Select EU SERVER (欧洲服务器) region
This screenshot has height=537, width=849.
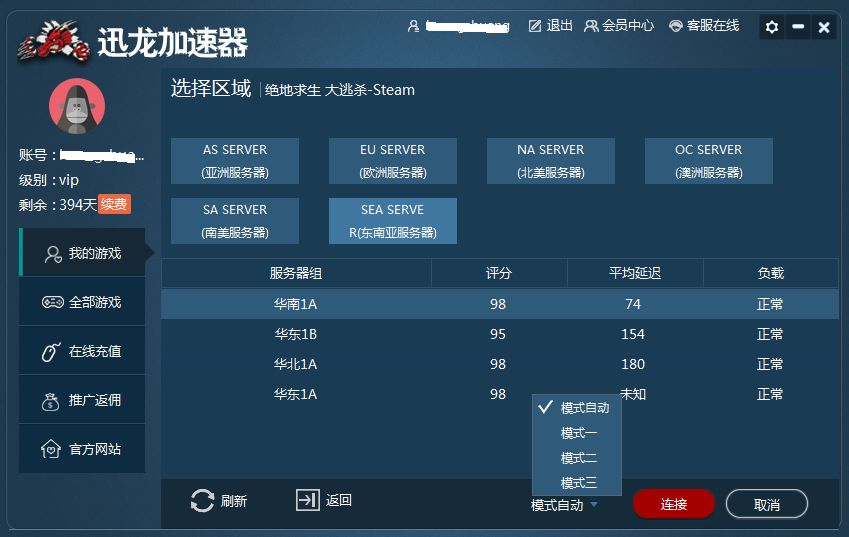click(x=393, y=161)
